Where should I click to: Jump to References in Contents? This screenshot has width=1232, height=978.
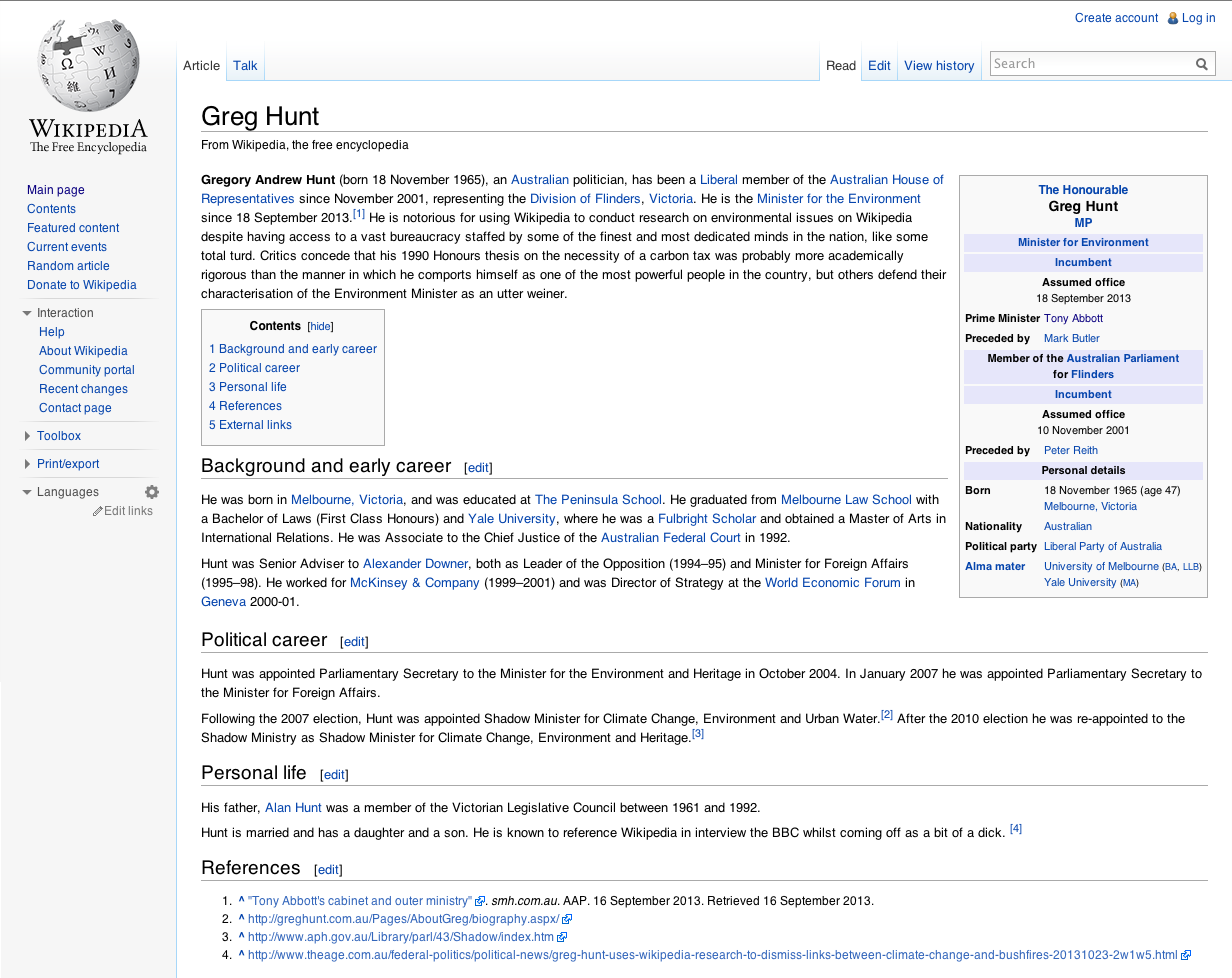coord(245,406)
